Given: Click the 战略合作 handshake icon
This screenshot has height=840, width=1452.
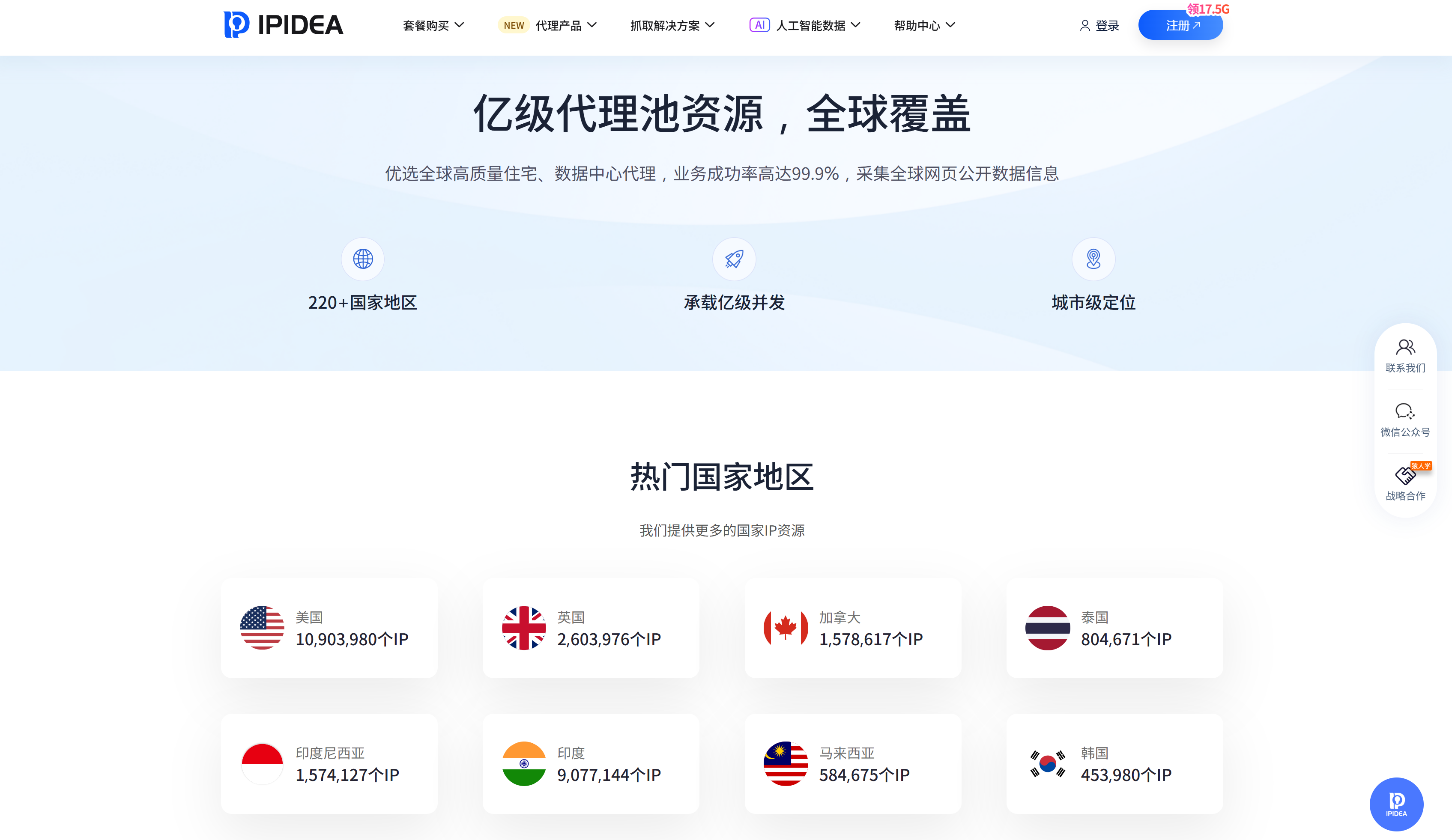Looking at the screenshot, I should point(1405,476).
